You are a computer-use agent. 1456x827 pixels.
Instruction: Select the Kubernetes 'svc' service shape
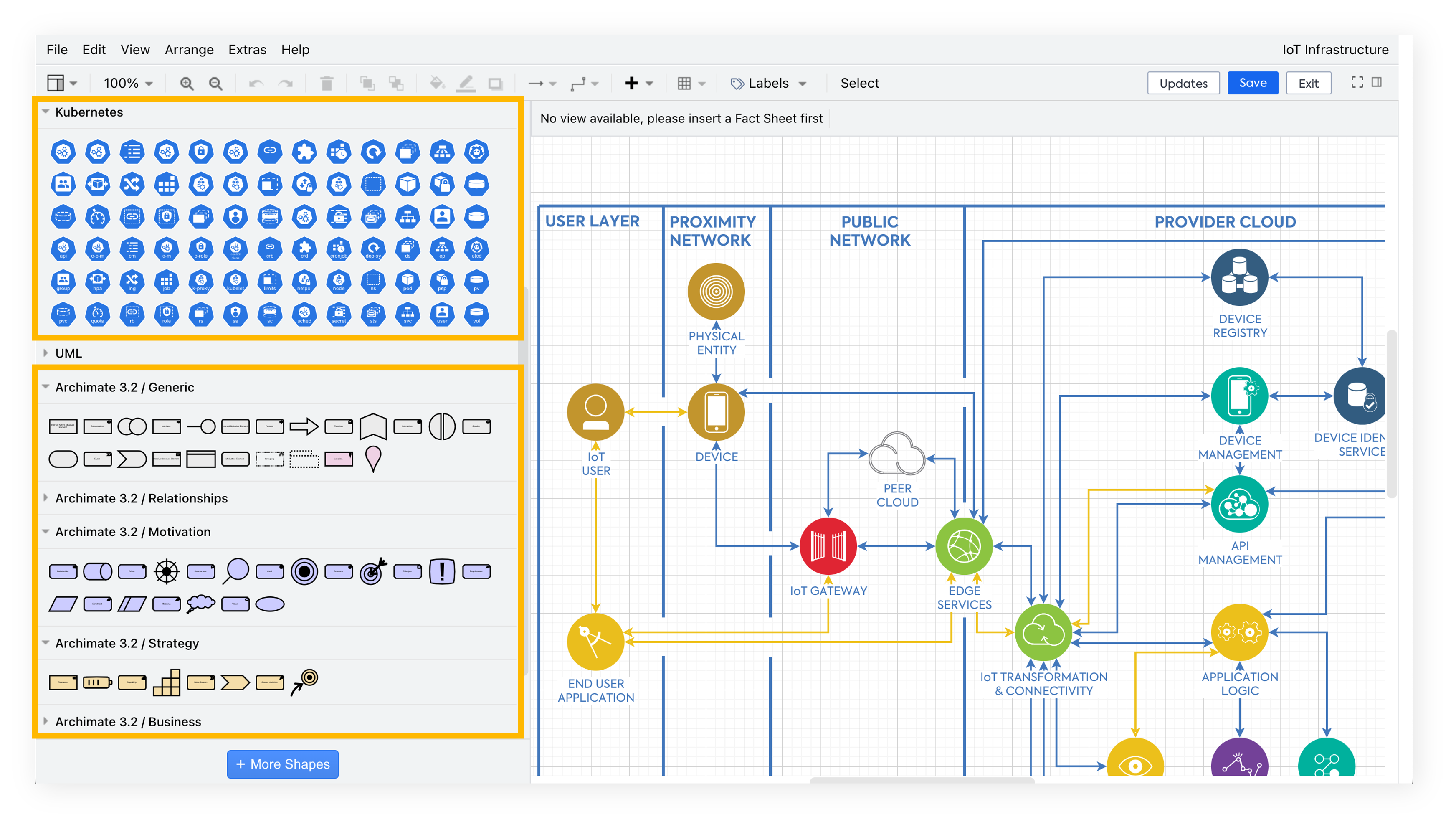pos(408,314)
